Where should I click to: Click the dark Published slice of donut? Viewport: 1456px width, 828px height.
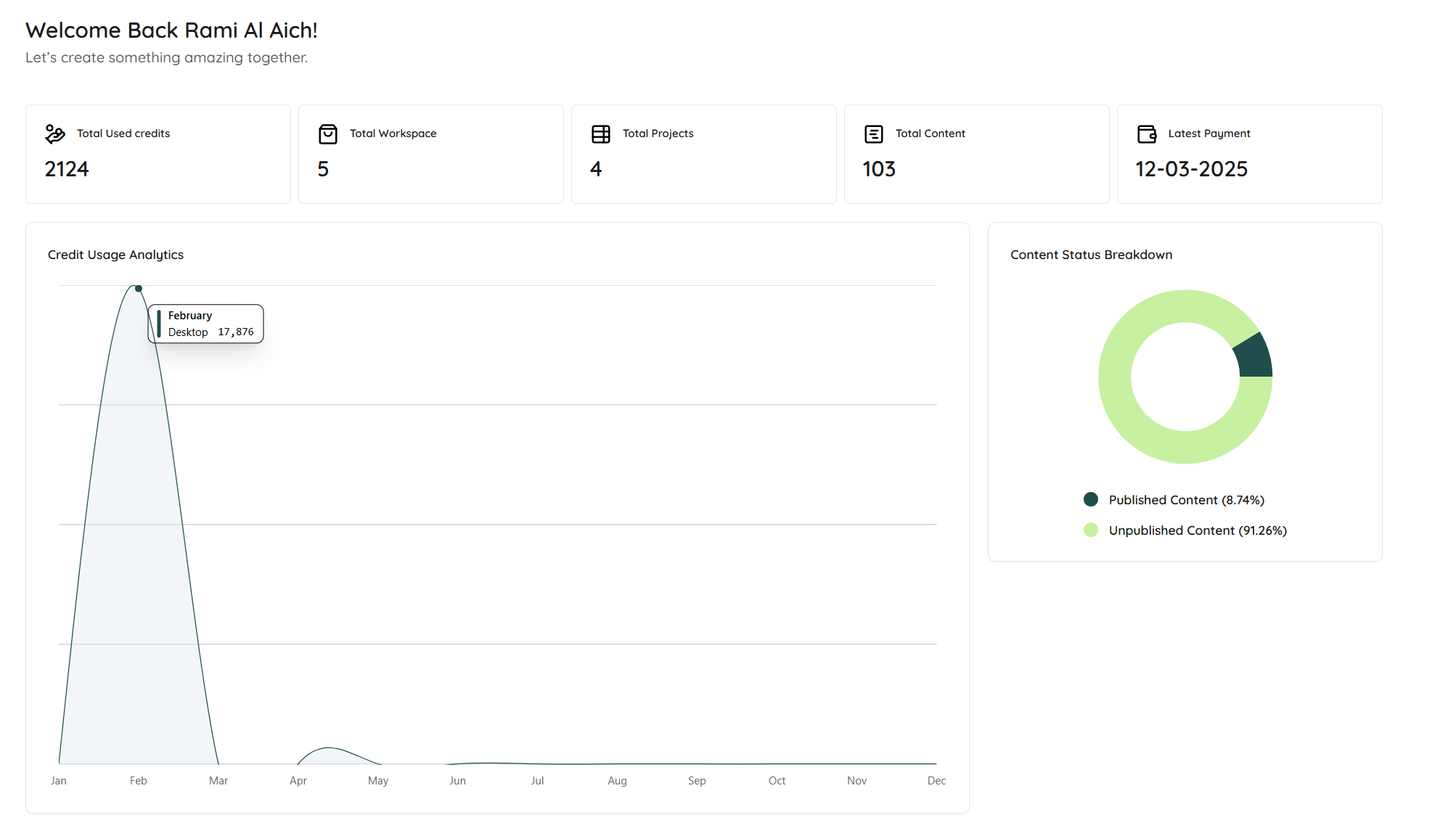click(1254, 357)
